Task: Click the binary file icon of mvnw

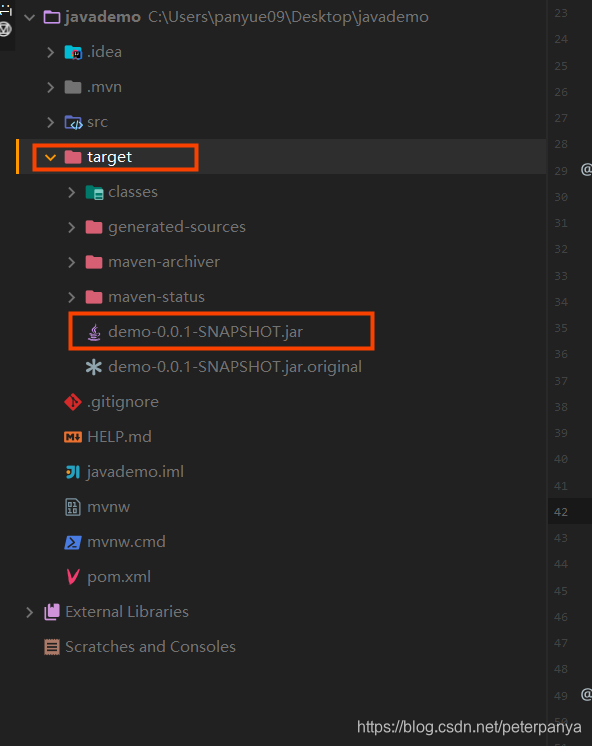Action: pyautogui.click(x=73, y=507)
